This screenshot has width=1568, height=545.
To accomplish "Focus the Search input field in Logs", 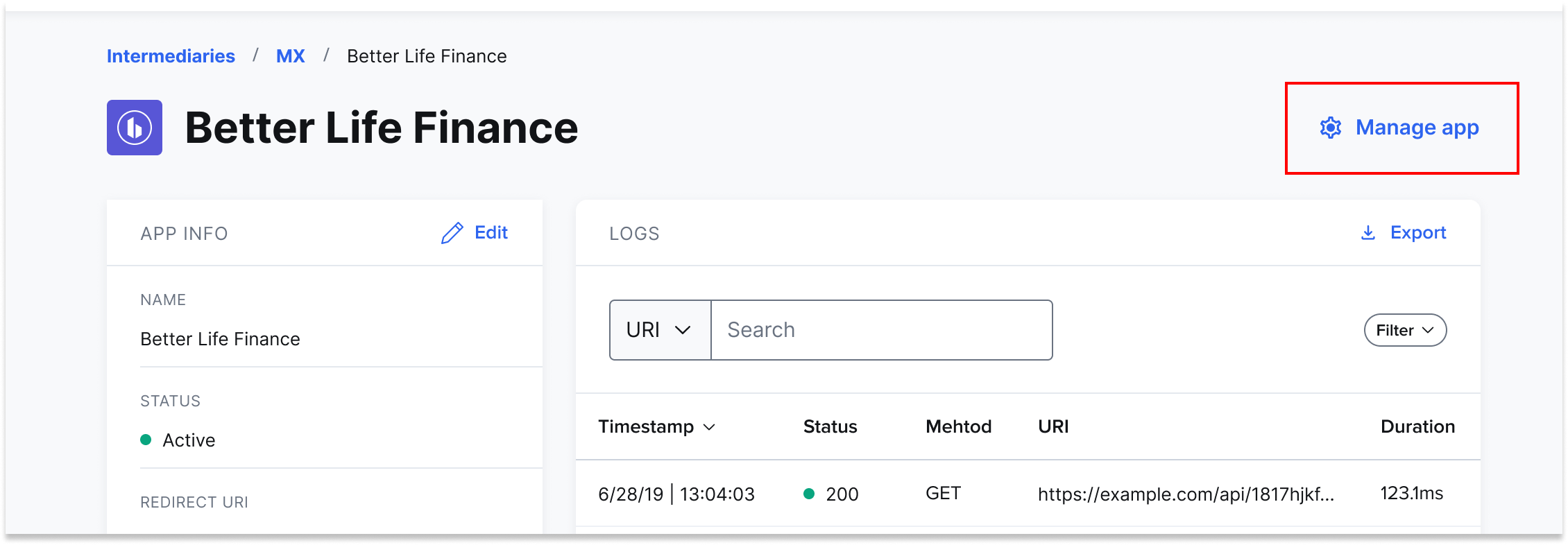I will [x=881, y=330].
